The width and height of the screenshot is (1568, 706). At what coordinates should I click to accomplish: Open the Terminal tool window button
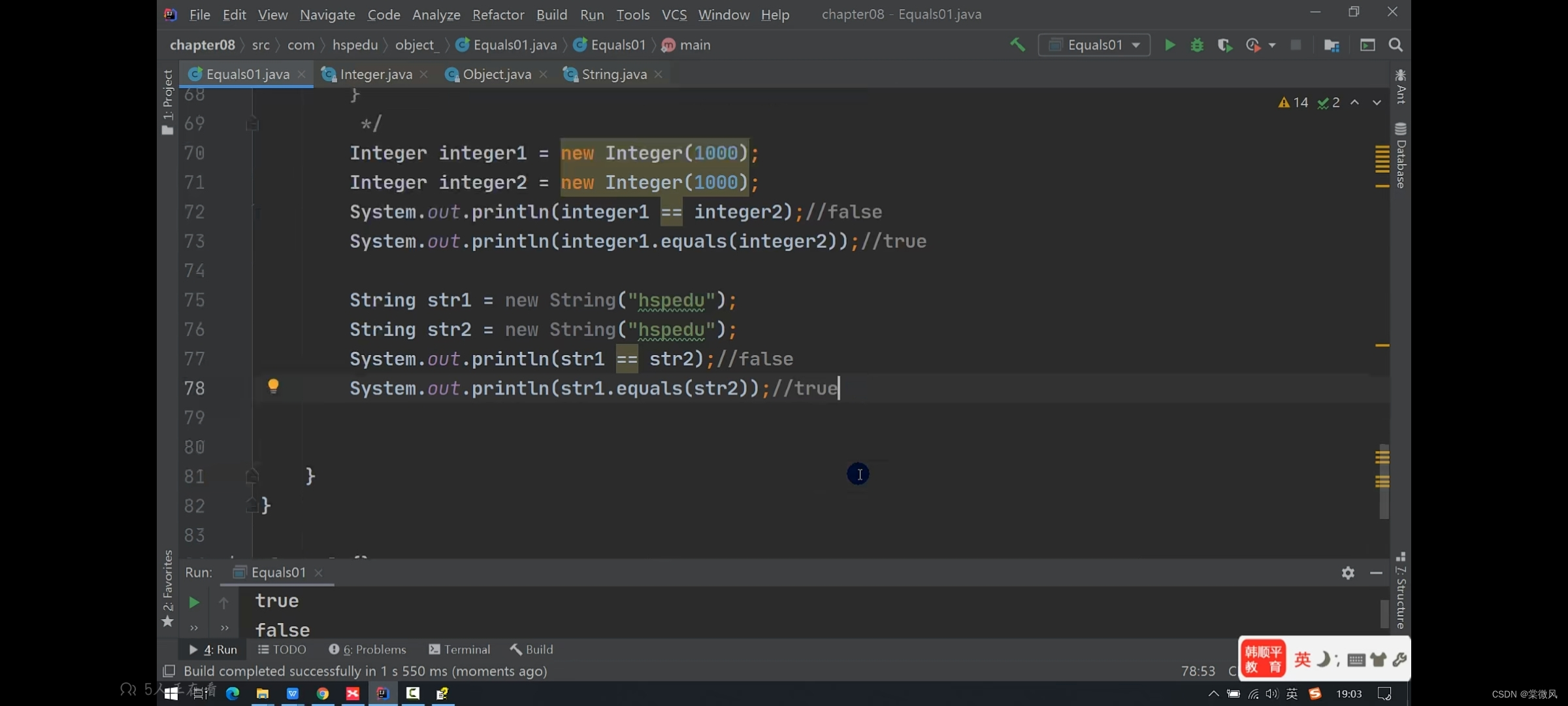pos(459,649)
